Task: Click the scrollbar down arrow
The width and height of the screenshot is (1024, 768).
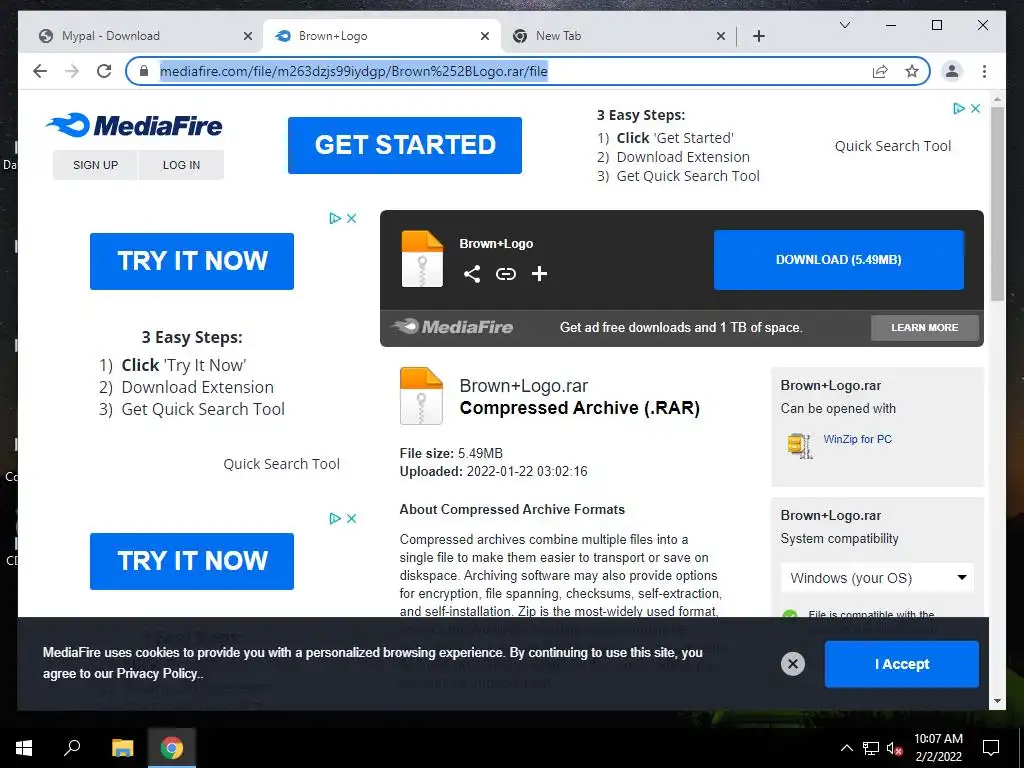Action: [x=997, y=701]
